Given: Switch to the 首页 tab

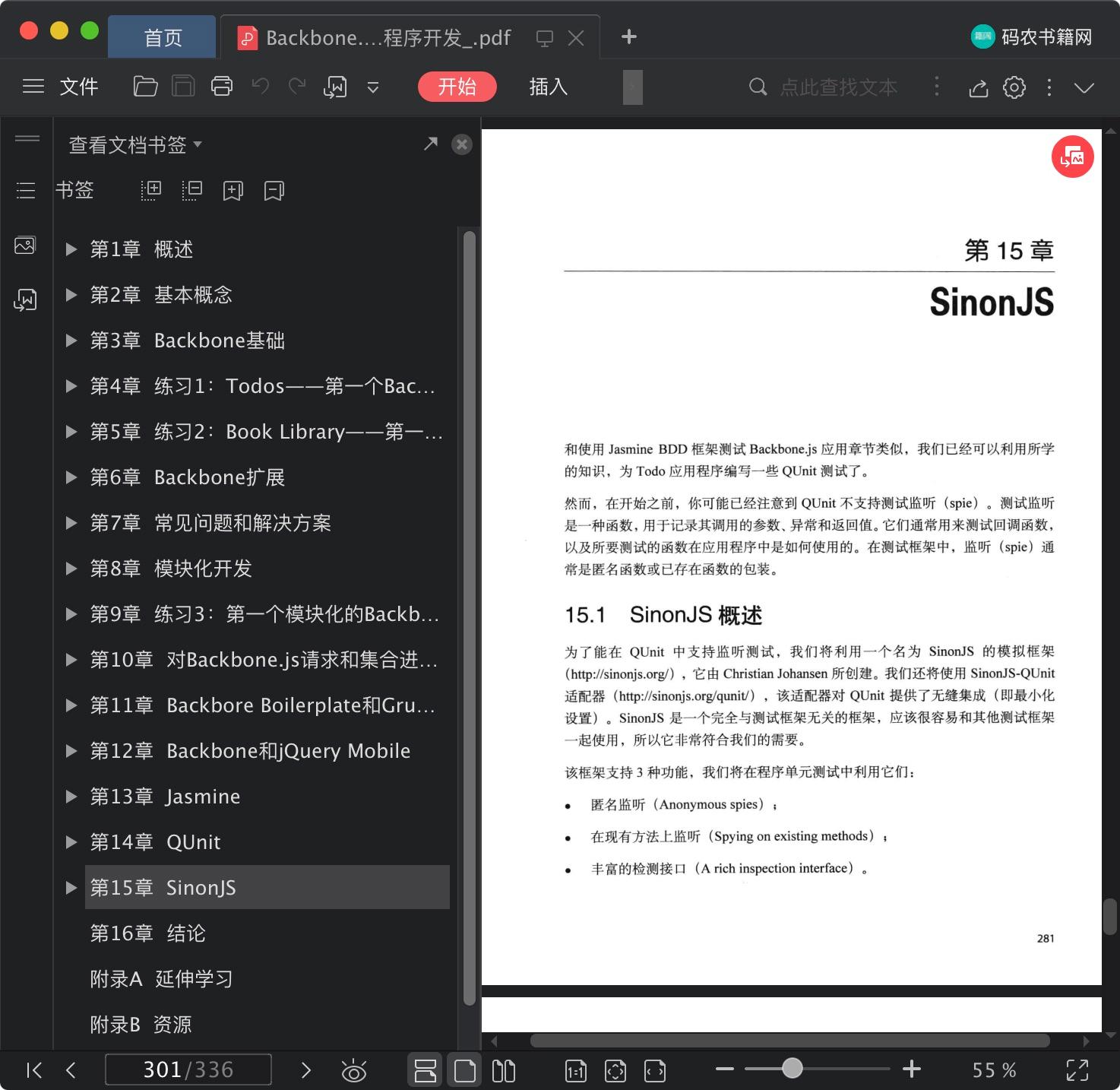Looking at the screenshot, I should (162, 37).
